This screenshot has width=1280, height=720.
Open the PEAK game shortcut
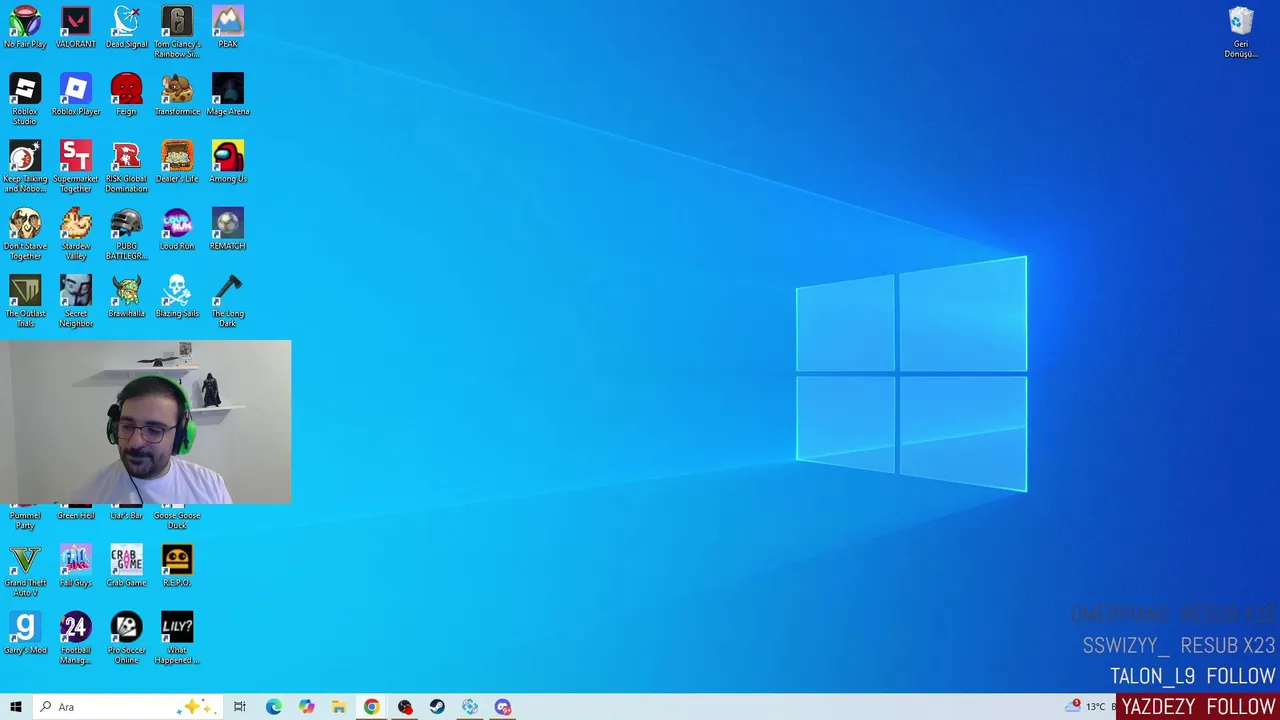pyautogui.click(x=228, y=27)
